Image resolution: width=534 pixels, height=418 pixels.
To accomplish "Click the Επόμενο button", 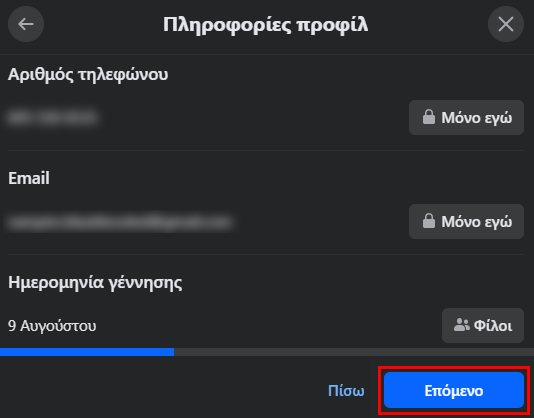I will (x=454, y=390).
